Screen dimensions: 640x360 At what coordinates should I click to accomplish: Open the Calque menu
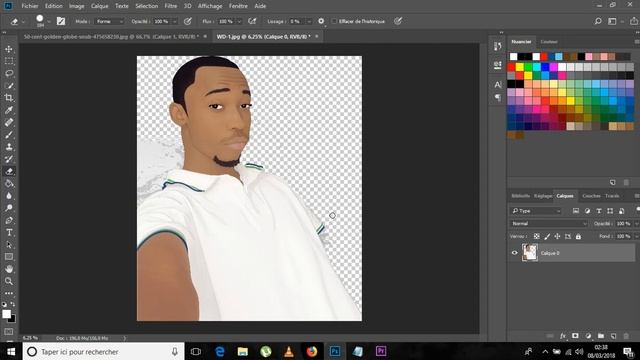click(x=100, y=6)
